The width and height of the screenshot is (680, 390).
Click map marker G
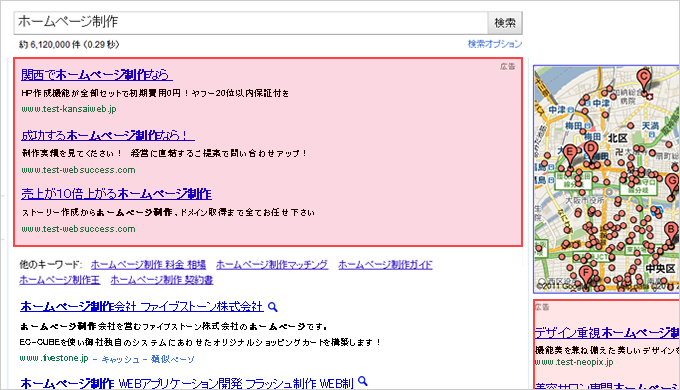point(672,184)
